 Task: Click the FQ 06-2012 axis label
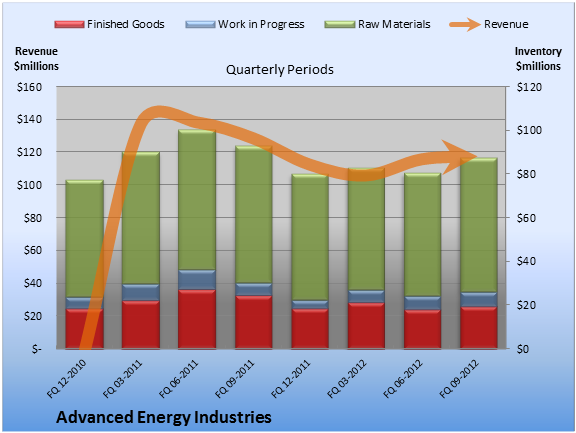click(403, 379)
